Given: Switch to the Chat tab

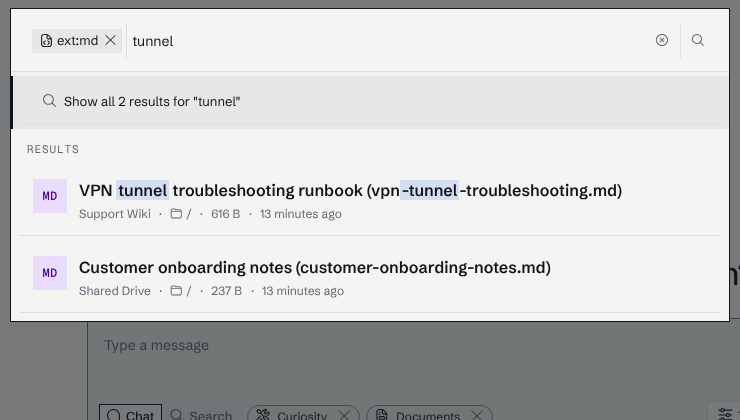Looking at the screenshot, I should (131, 414).
